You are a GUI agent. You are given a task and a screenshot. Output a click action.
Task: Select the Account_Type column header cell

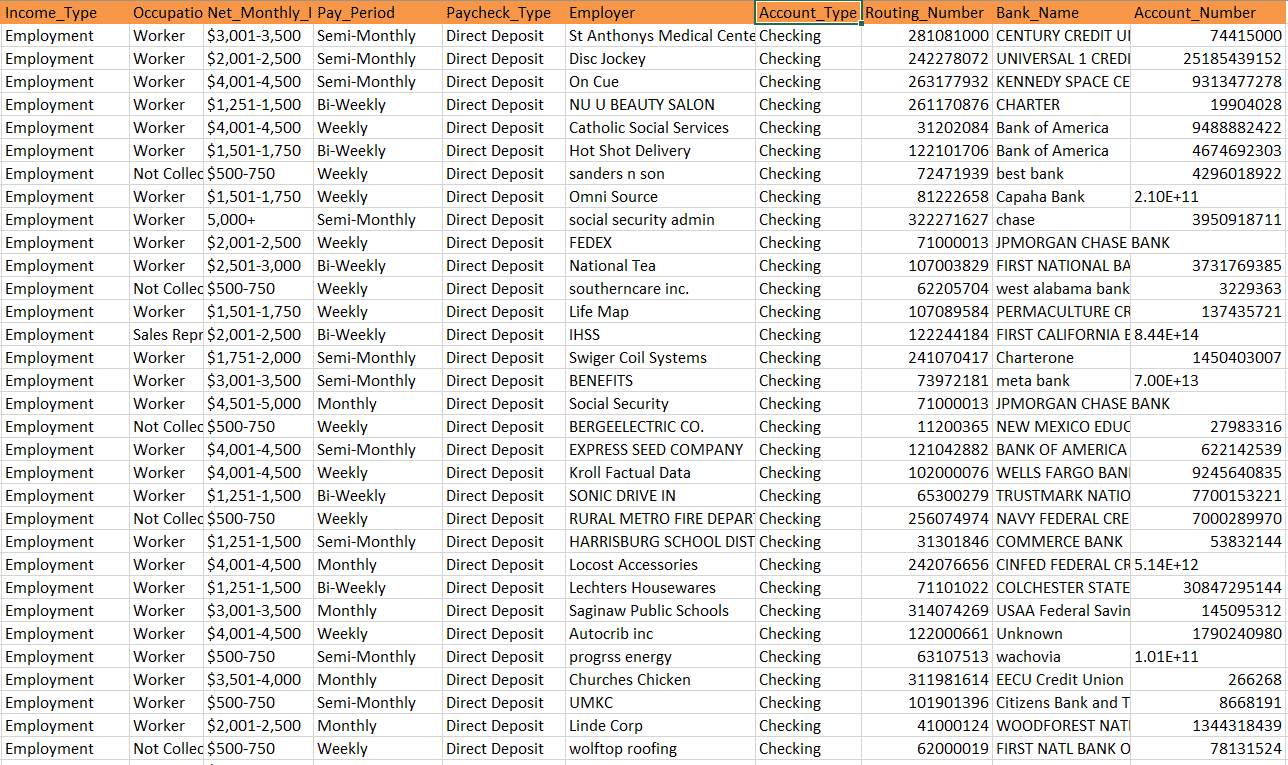[x=808, y=13]
